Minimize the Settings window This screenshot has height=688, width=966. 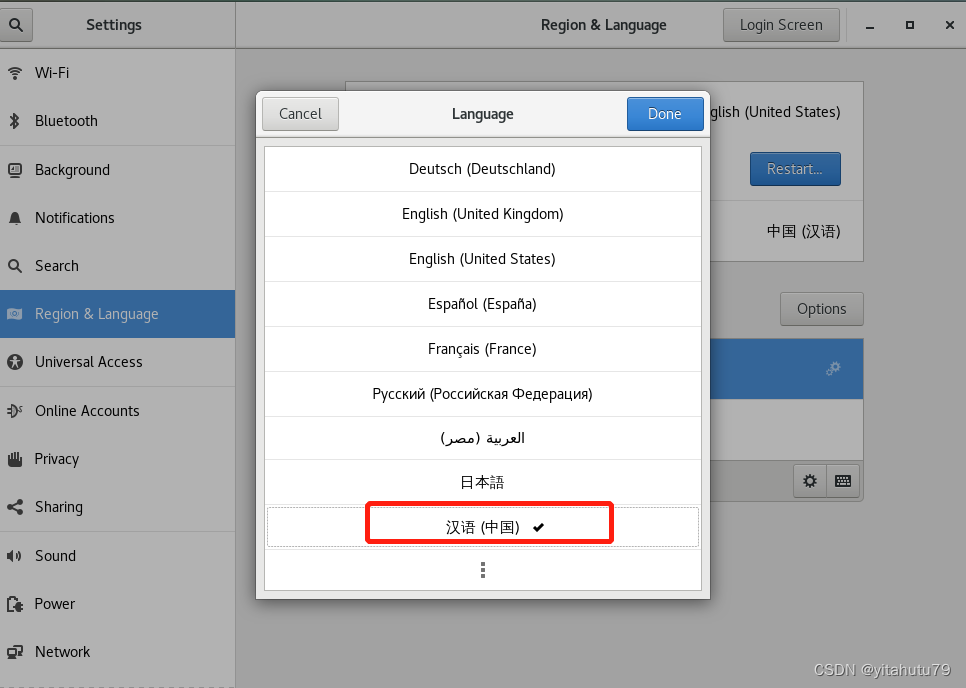[x=870, y=25]
